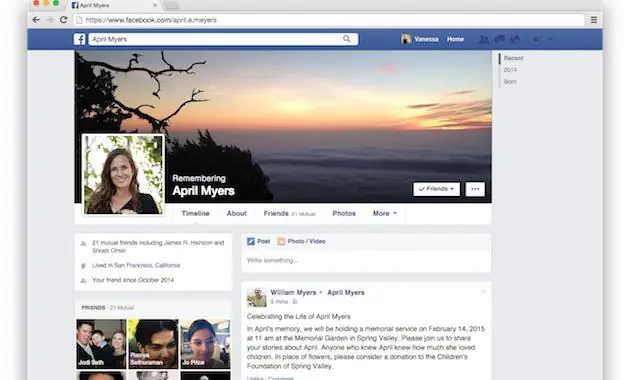Image resolution: width=630 pixels, height=380 pixels.
Task: Open William Myers' profile from the post
Action: (293, 292)
